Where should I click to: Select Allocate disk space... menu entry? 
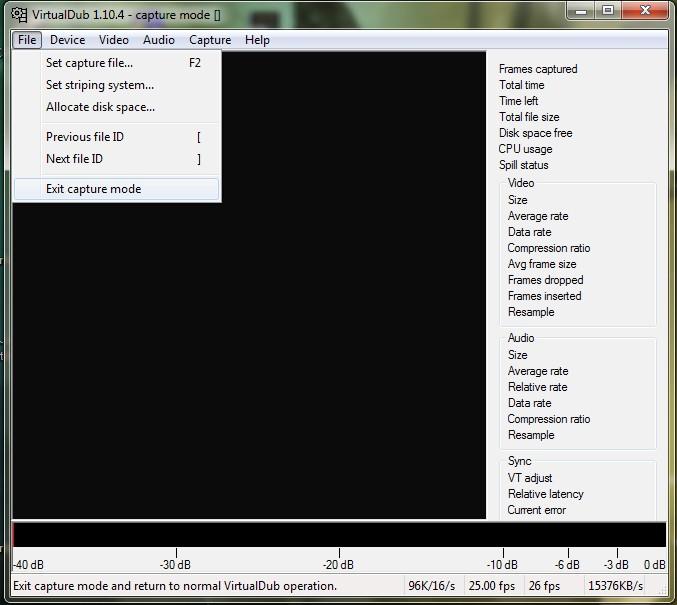[x=117, y=107]
